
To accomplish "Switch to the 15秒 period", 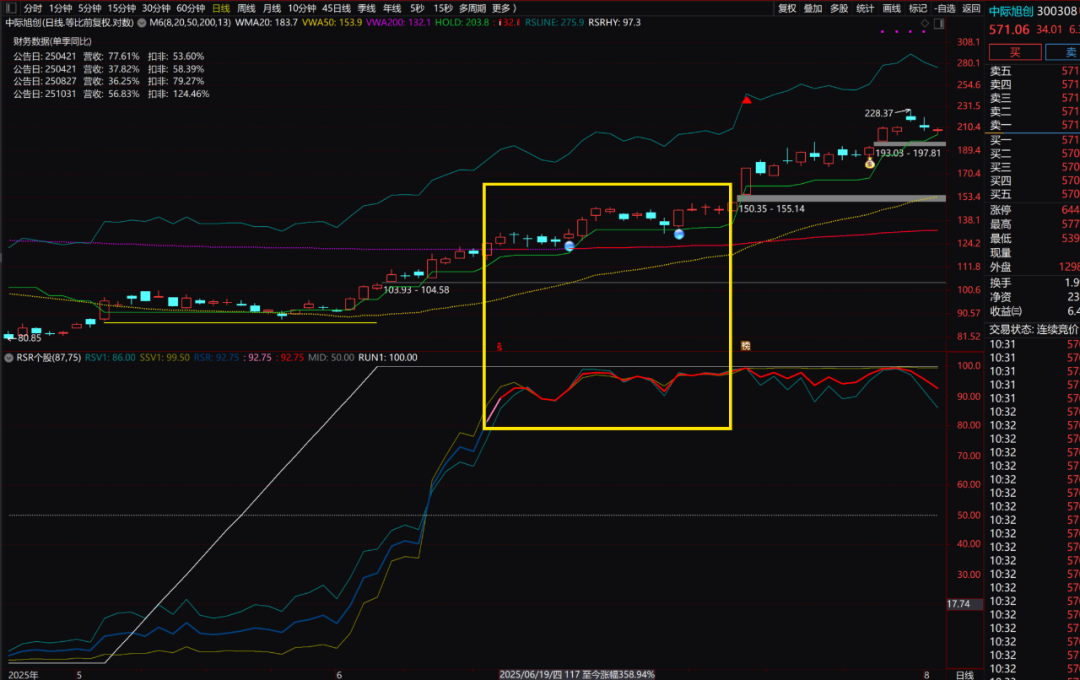I will coord(443,8).
